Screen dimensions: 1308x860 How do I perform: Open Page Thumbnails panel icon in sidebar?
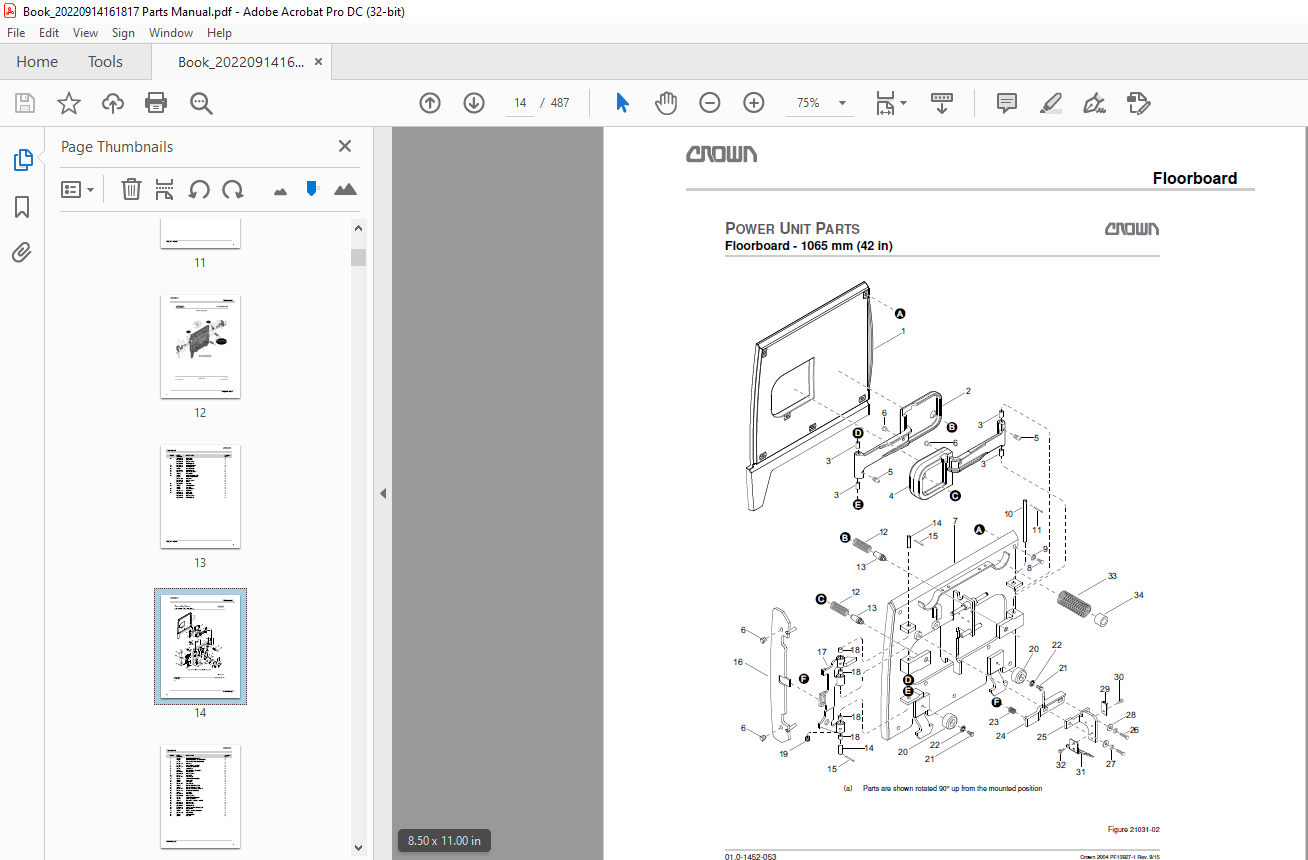(22, 159)
